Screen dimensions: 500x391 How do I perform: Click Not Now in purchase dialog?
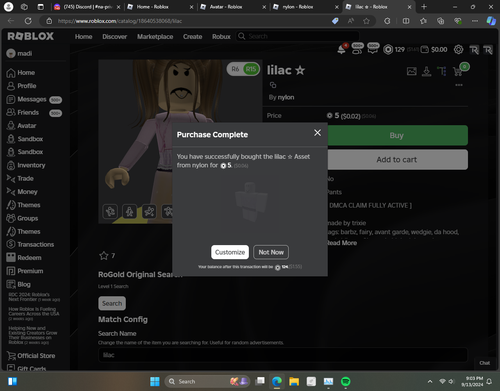pyautogui.click(x=271, y=252)
